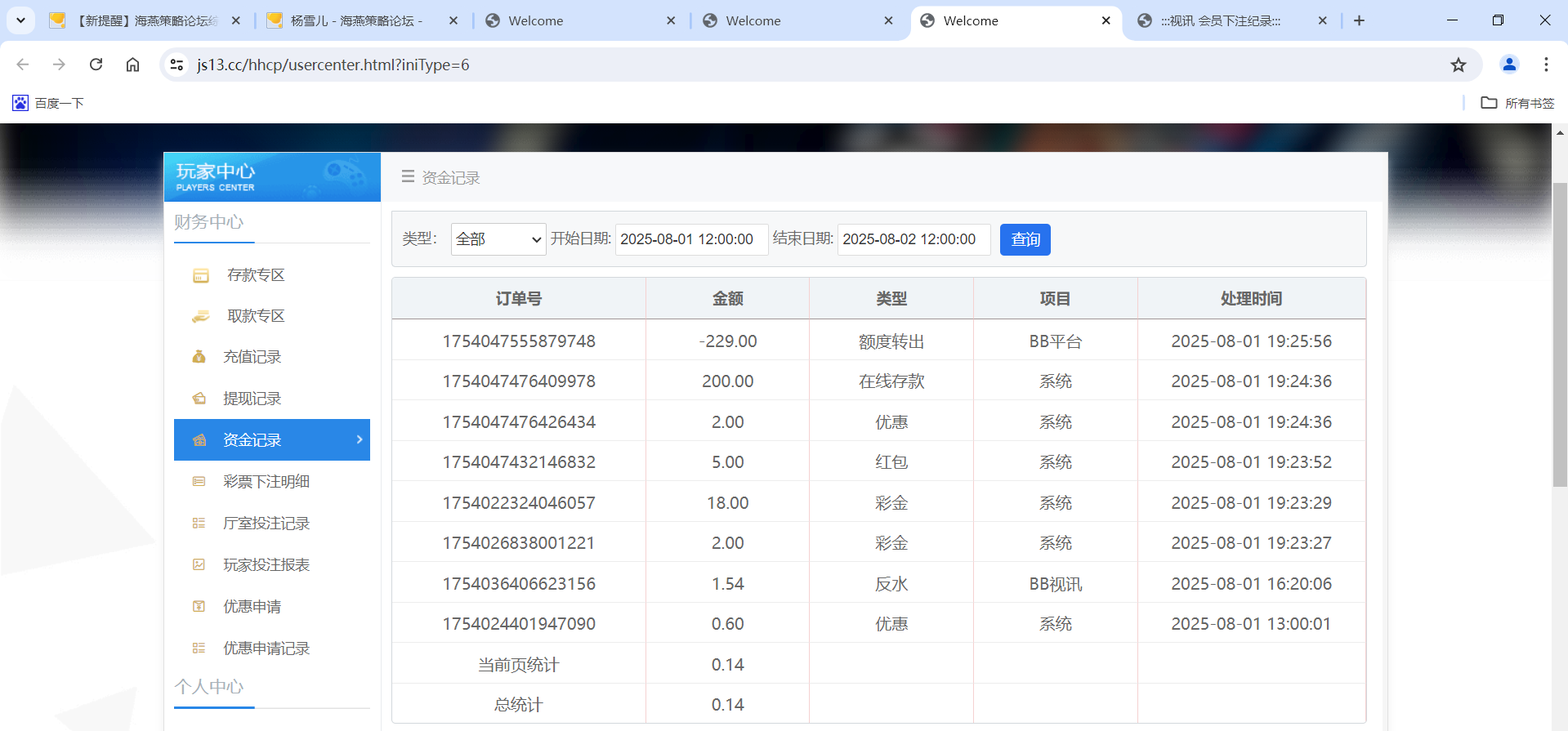View site information icon in address bar

(176, 65)
